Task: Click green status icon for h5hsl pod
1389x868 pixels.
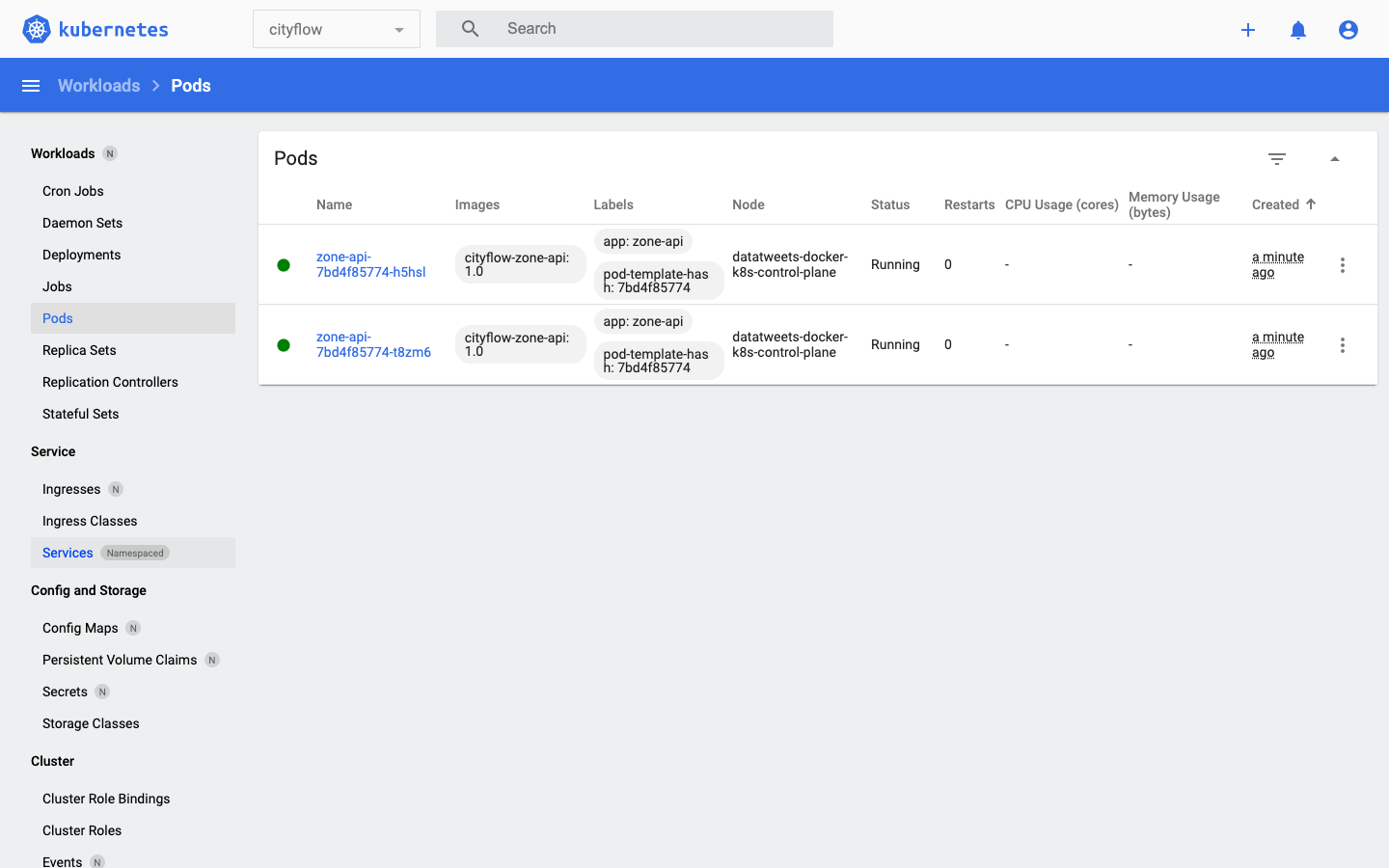Action: pos(284,265)
